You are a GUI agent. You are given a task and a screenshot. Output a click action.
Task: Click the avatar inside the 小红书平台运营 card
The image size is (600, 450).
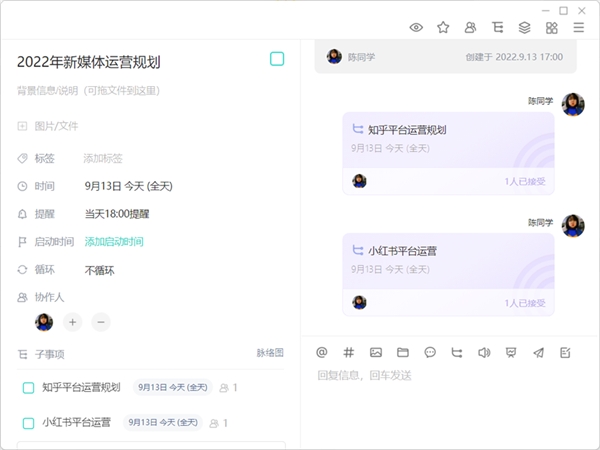[x=359, y=302]
